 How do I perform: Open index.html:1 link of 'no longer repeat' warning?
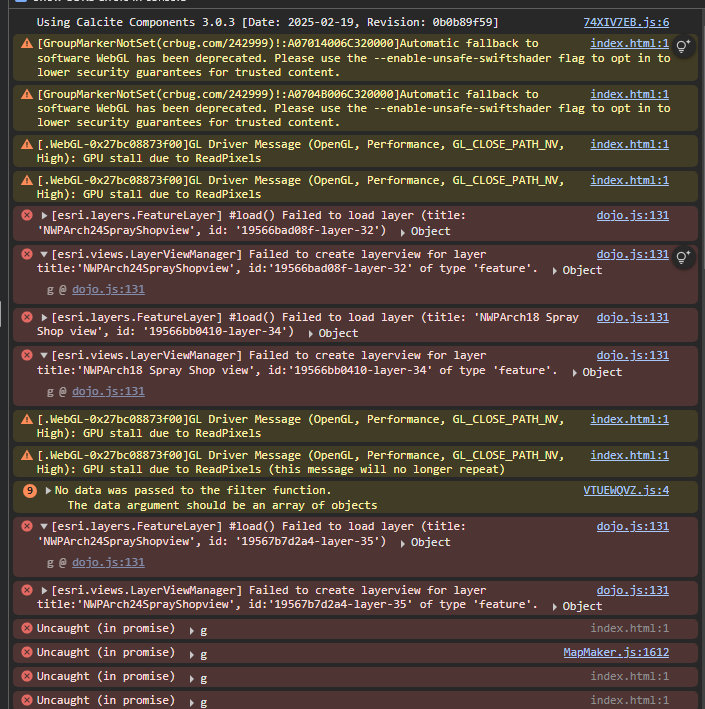[629, 455]
